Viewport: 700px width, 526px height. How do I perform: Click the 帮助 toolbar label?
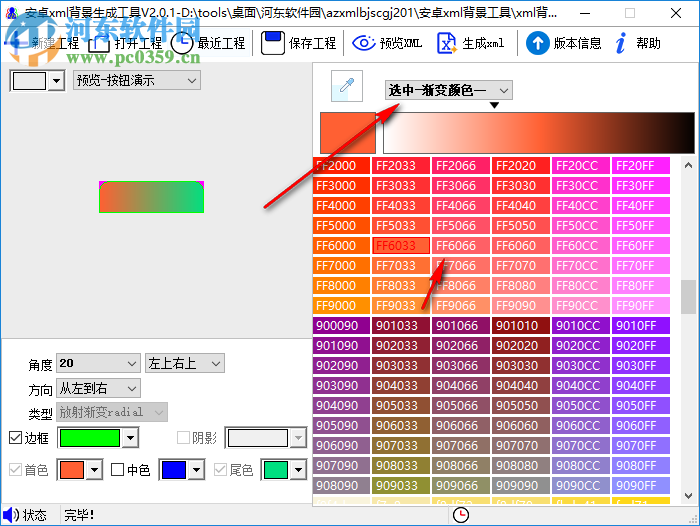[x=648, y=43]
